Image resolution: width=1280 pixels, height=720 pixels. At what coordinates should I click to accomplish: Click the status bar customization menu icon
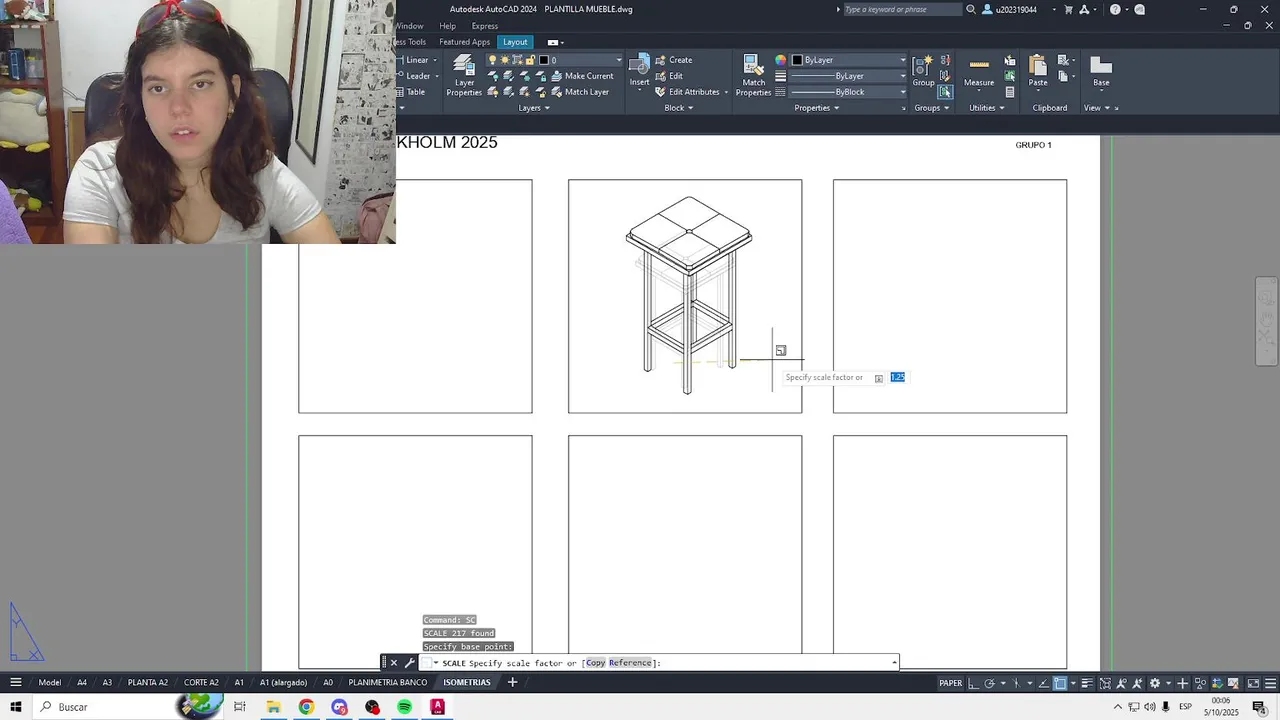[x=1271, y=683]
